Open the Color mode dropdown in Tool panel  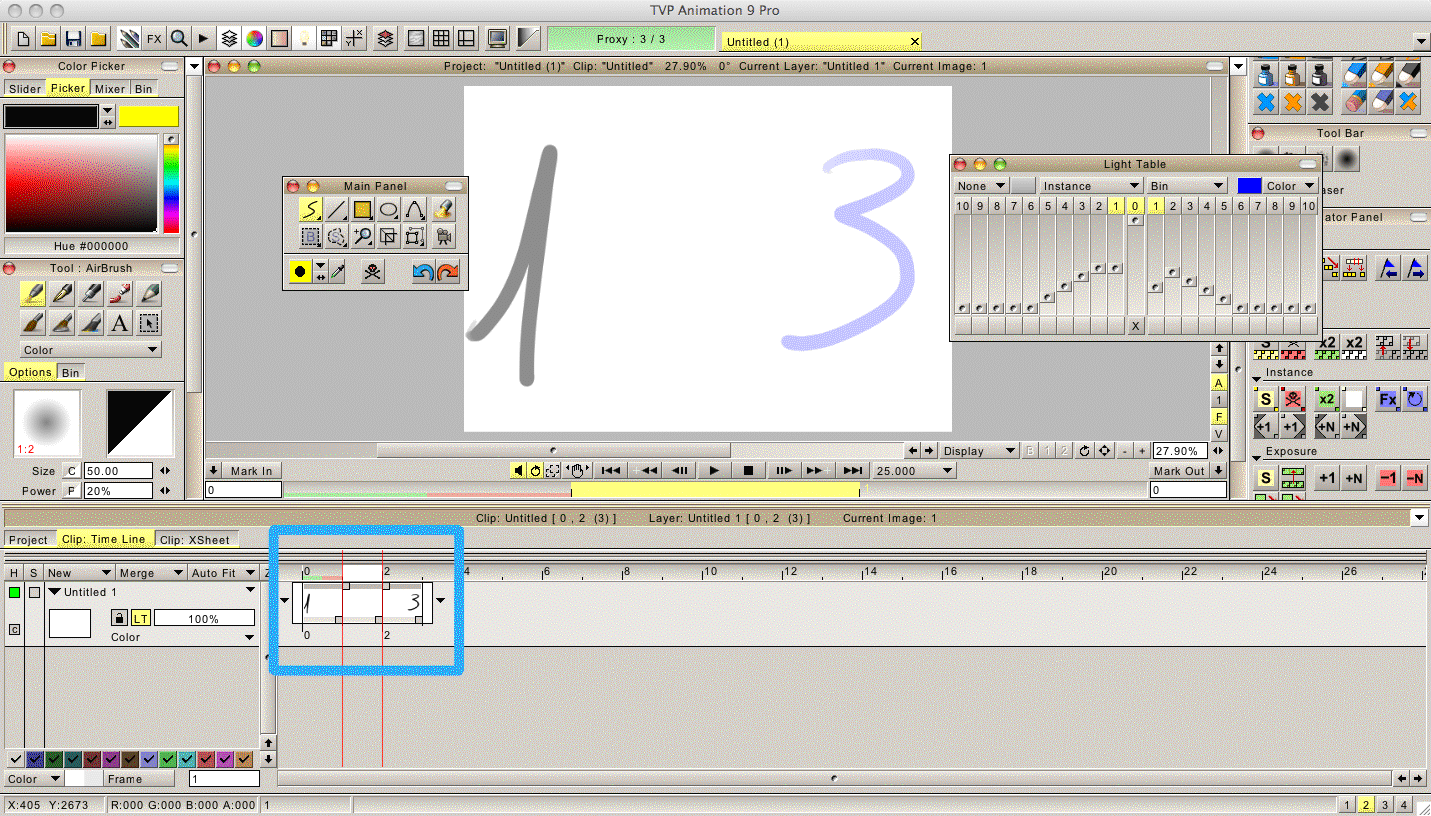coord(91,350)
